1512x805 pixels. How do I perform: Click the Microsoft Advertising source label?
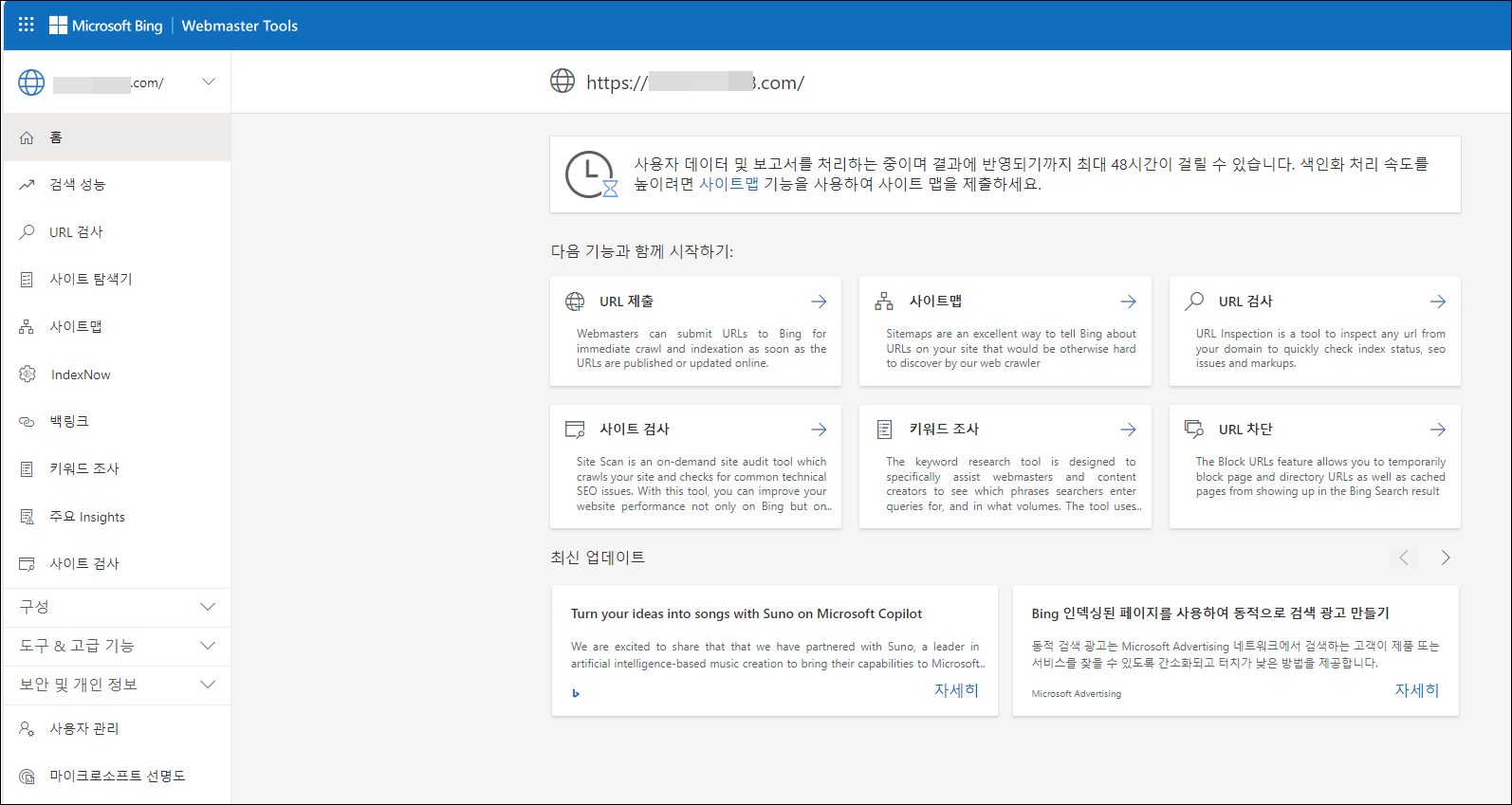coord(1077,694)
